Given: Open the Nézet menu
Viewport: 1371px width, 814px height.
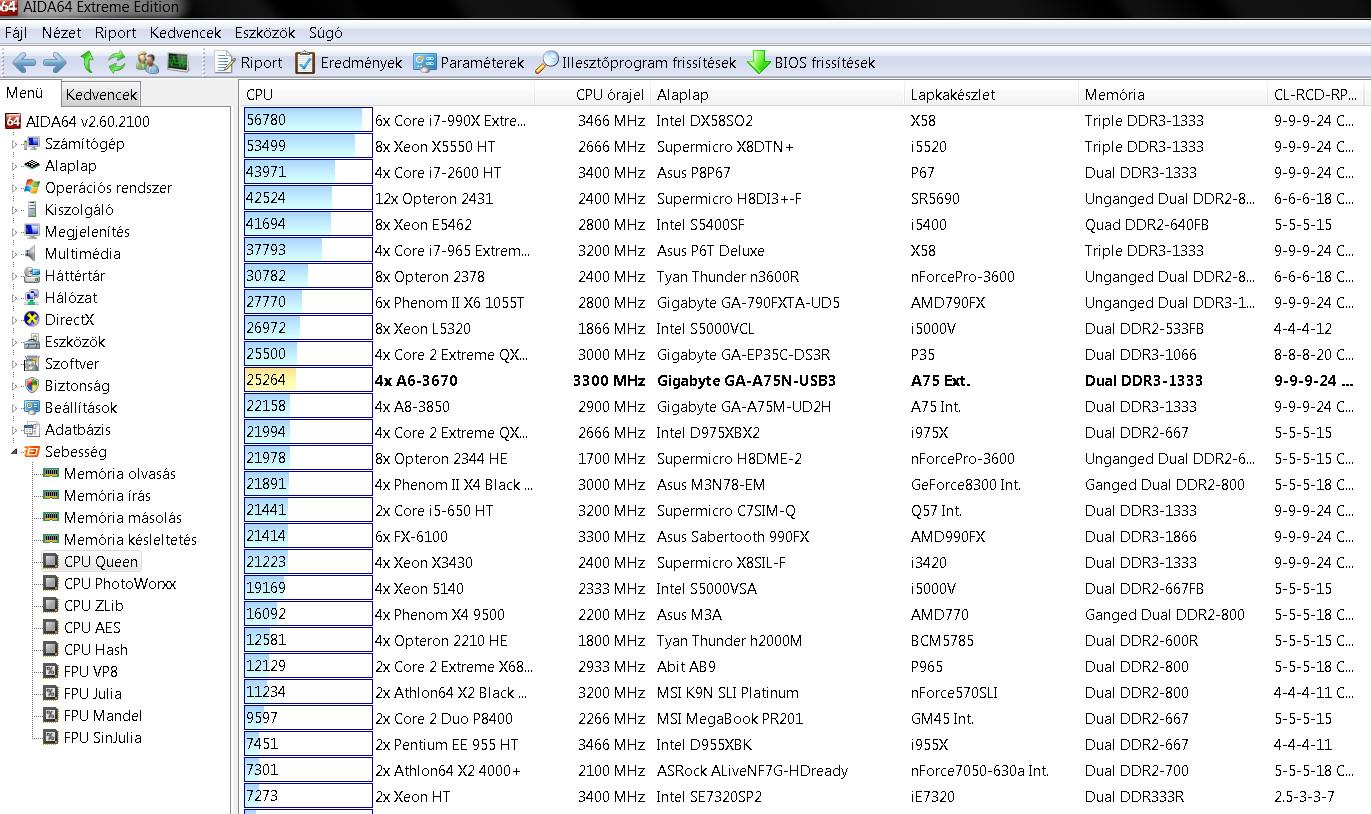Looking at the screenshot, I should (62, 32).
